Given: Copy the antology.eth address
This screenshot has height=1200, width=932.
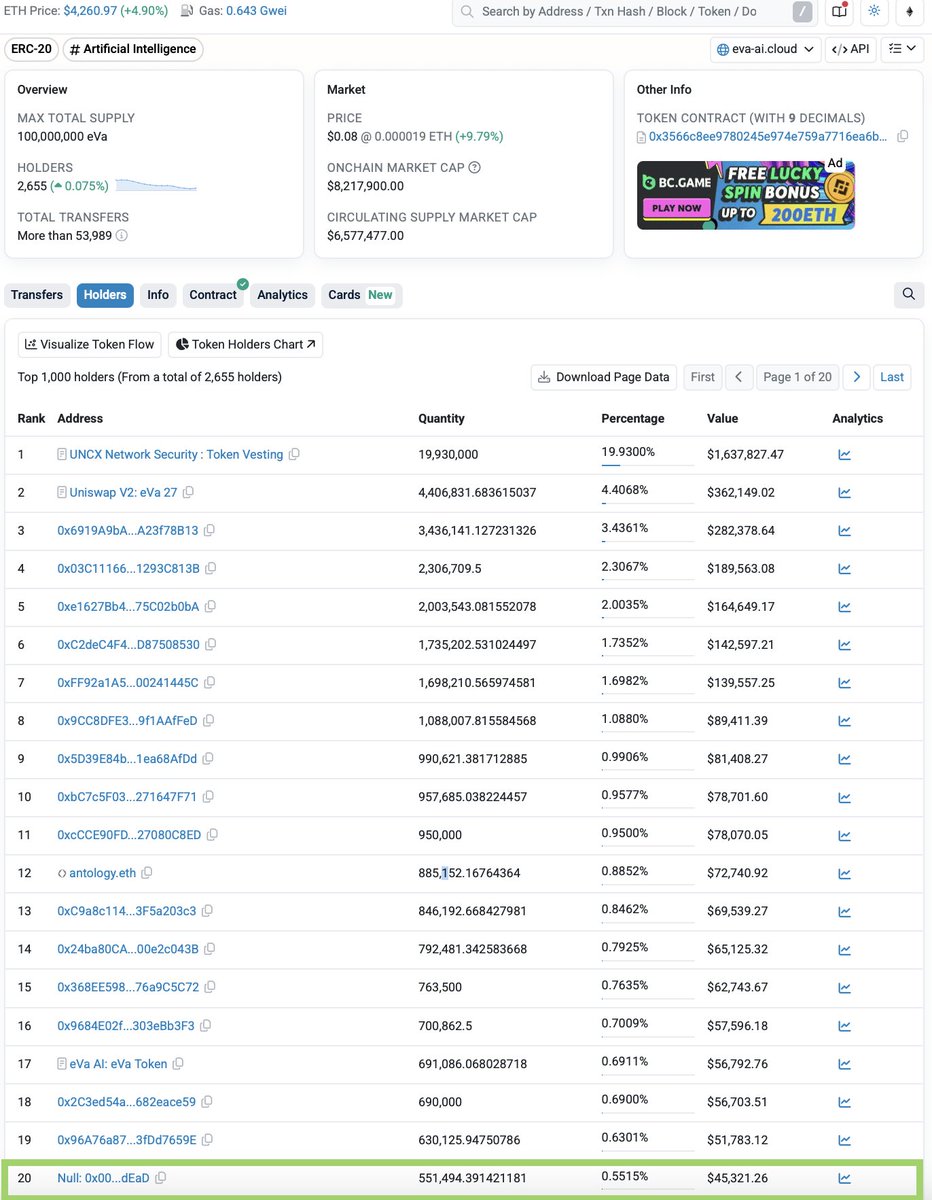Looking at the screenshot, I should pos(147,873).
